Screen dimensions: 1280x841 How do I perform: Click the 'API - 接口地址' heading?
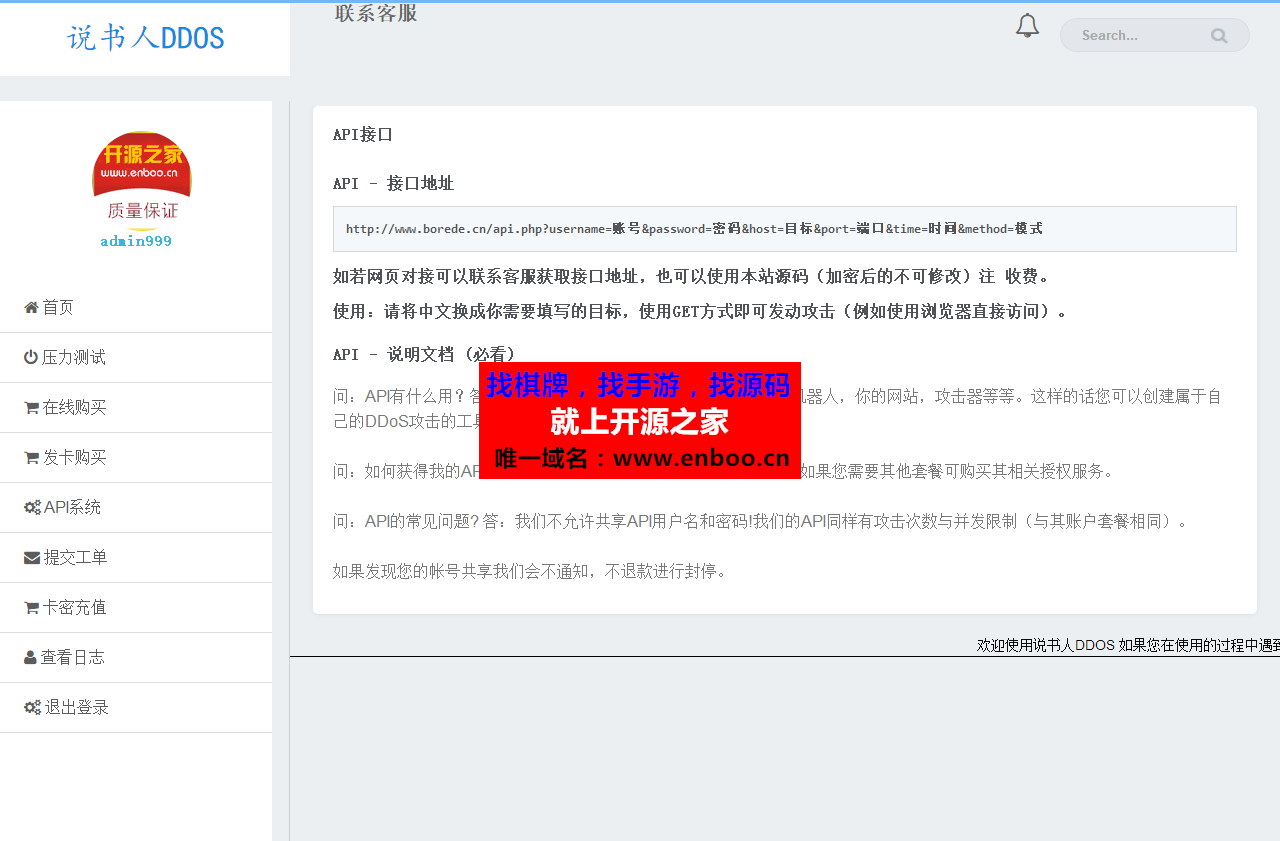tap(393, 184)
